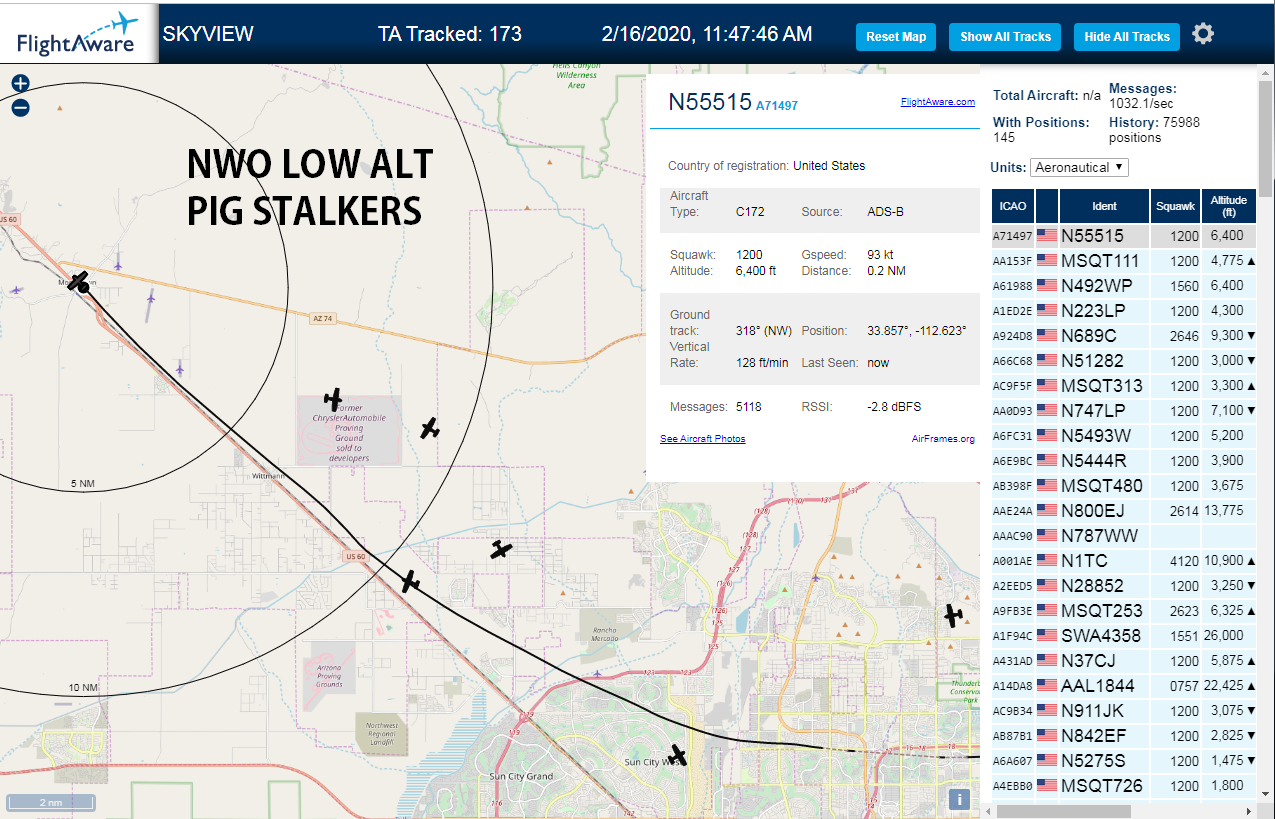Select N223LP row in aircraft table
The width and height of the screenshot is (1275, 819).
[1124, 311]
